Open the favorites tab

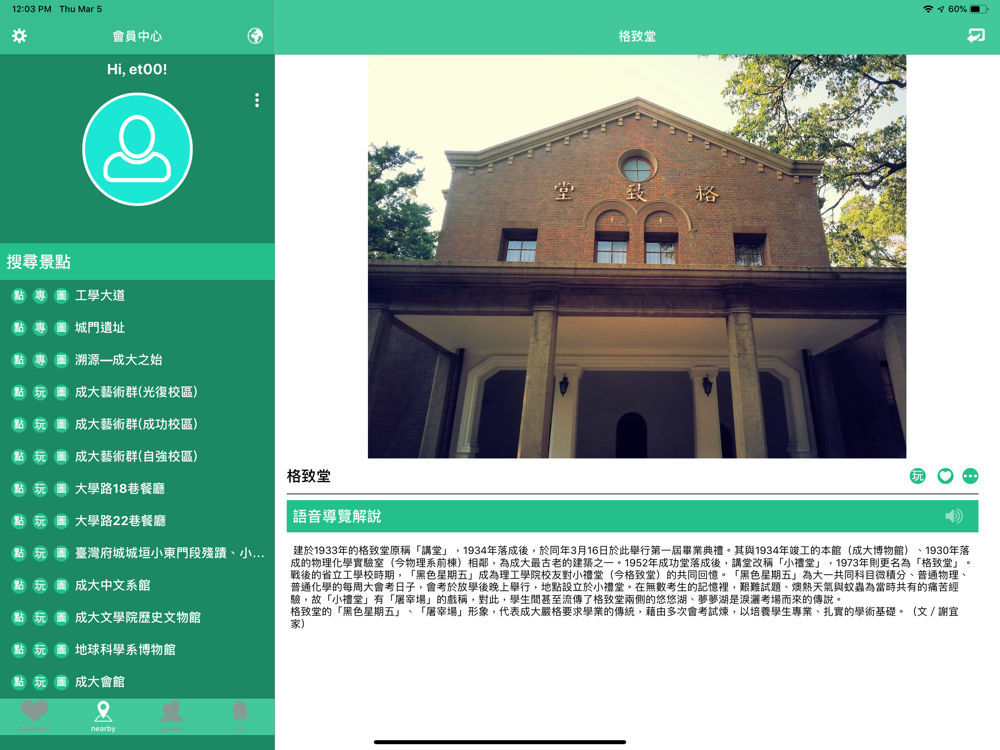(x=34, y=716)
